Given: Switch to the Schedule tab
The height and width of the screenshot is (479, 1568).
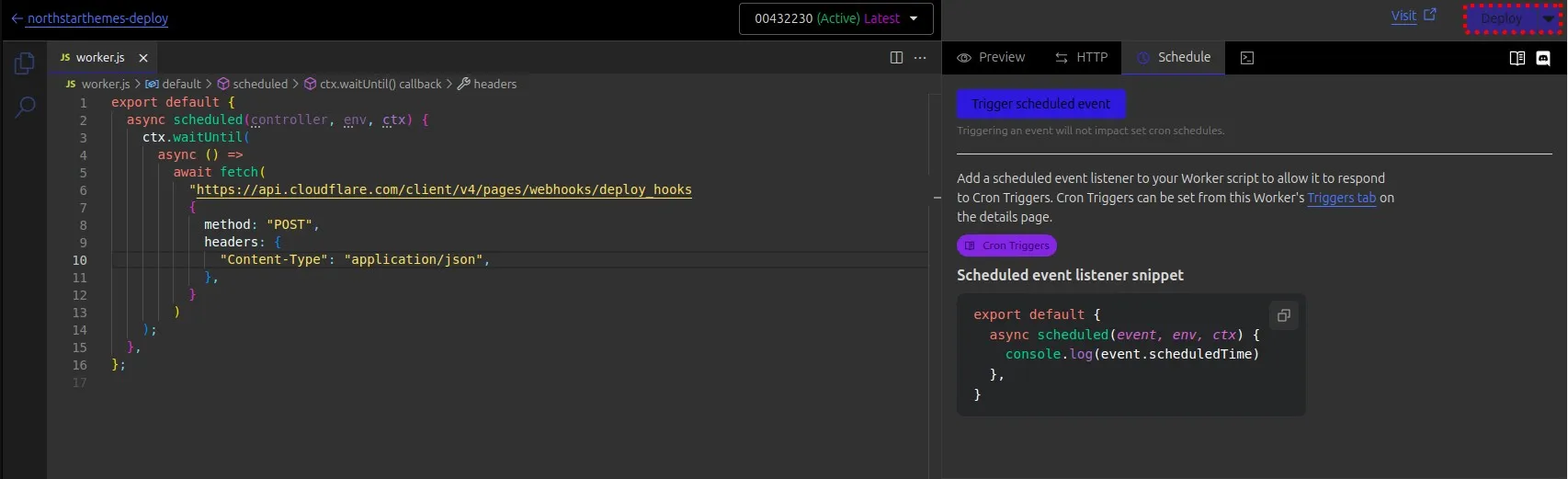Looking at the screenshot, I should click(x=1174, y=57).
